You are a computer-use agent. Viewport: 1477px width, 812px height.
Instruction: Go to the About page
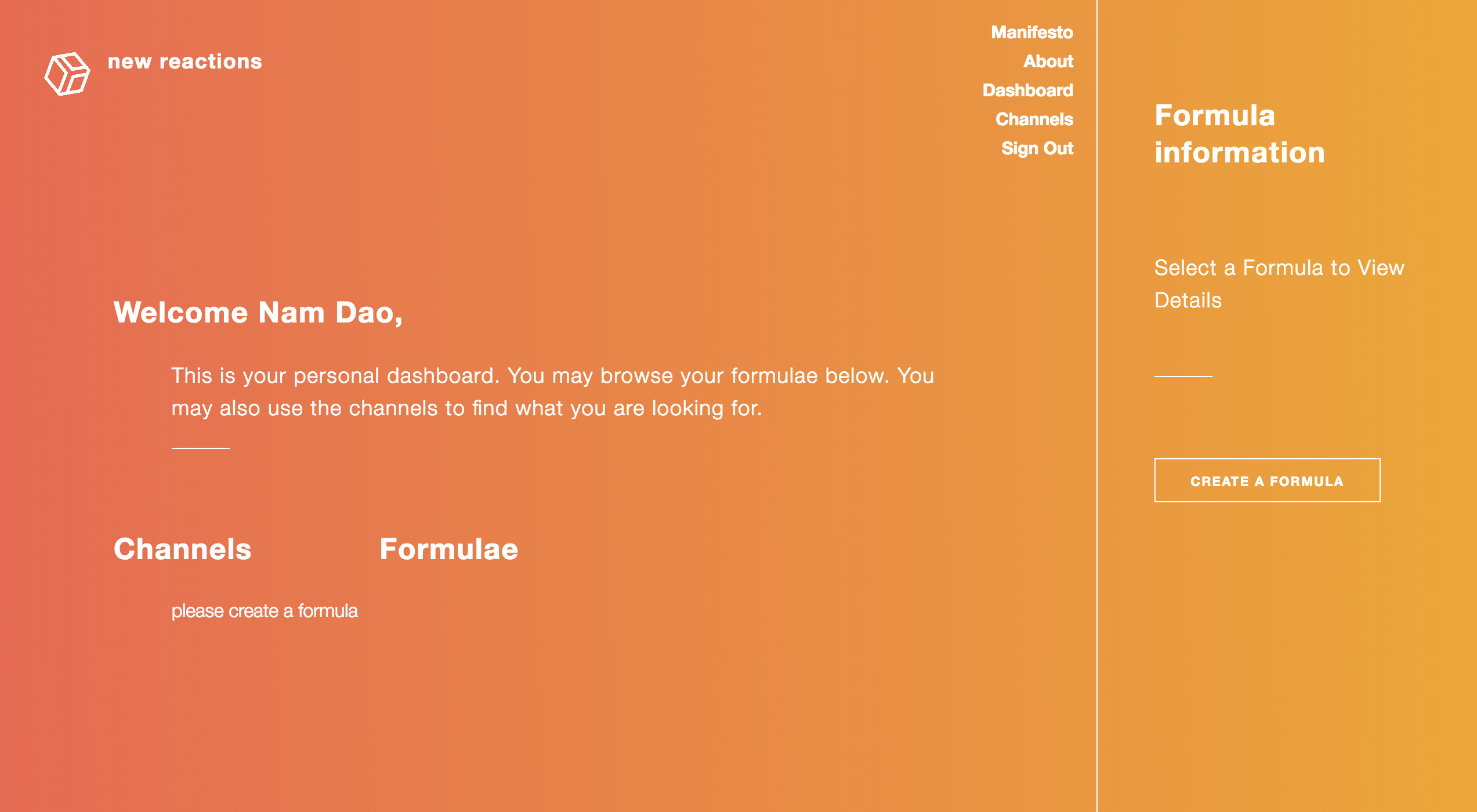(1048, 61)
